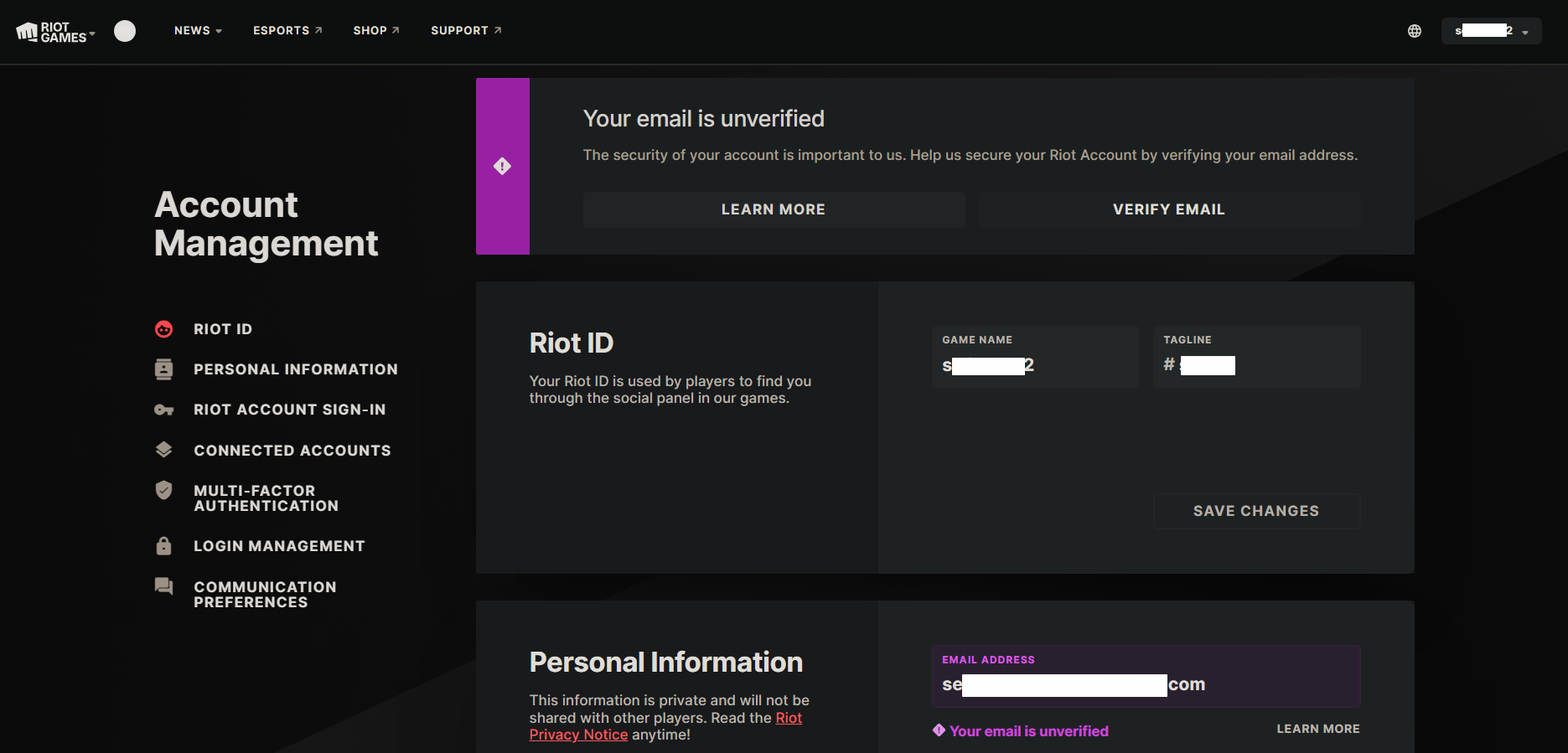Click the pink diamond icon beside unverified notice
The image size is (1568, 753).
[x=939, y=730]
